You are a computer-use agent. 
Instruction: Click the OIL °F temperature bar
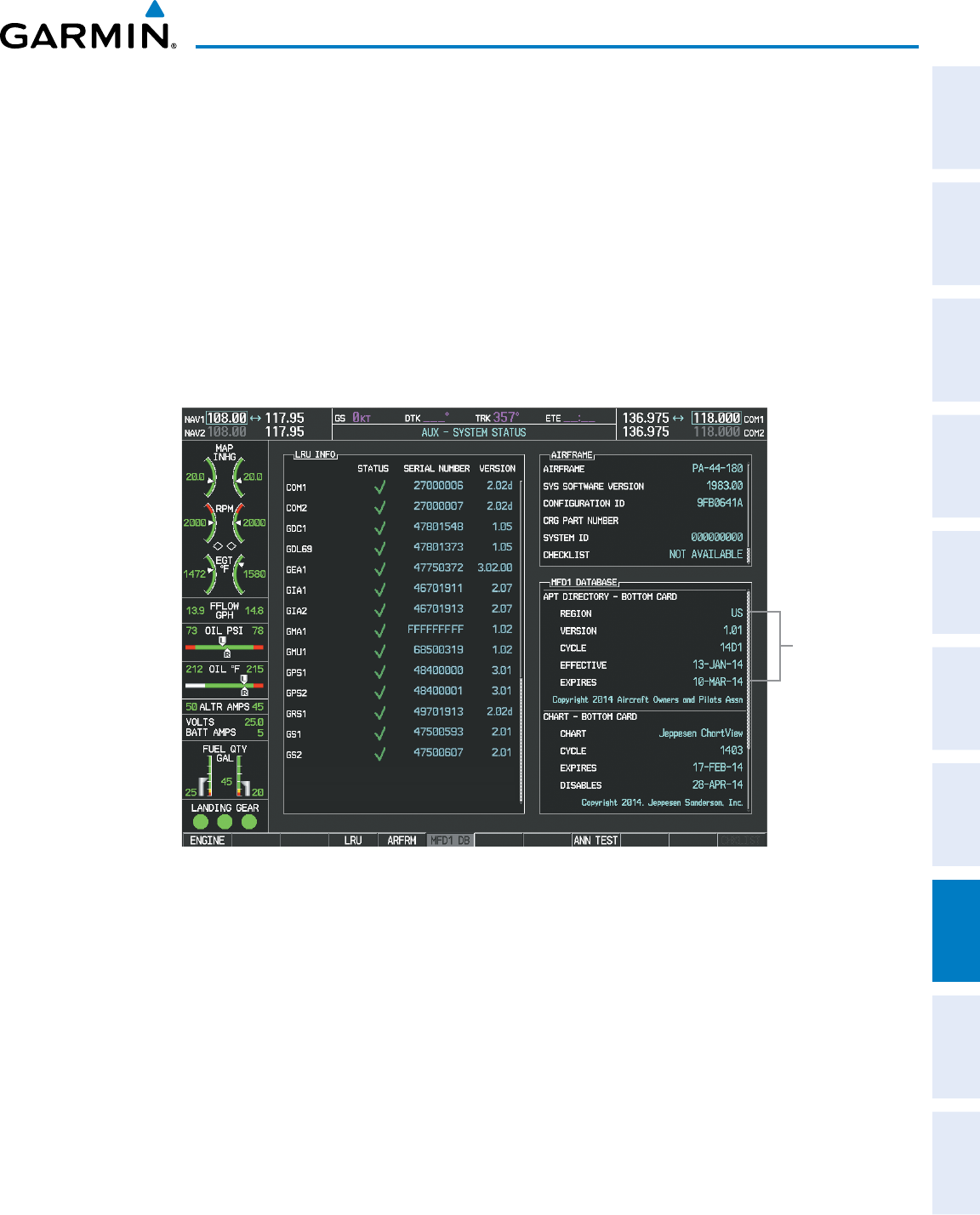point(225,686)
